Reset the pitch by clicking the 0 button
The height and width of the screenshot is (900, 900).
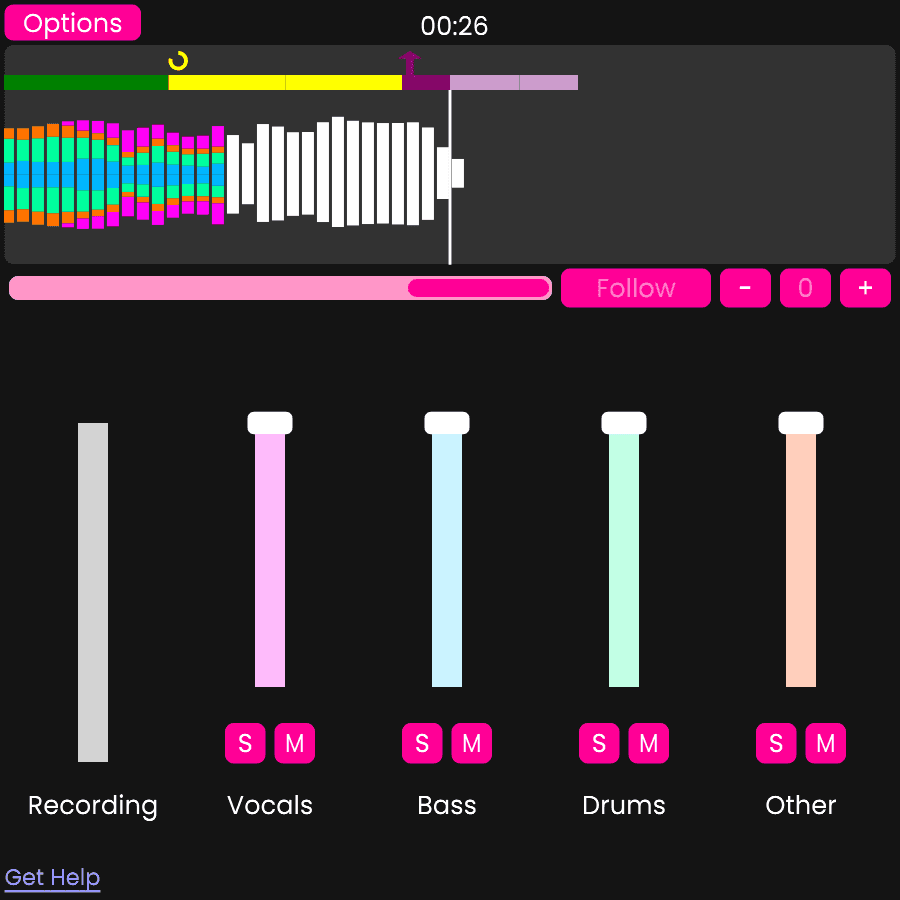[805, 288]
